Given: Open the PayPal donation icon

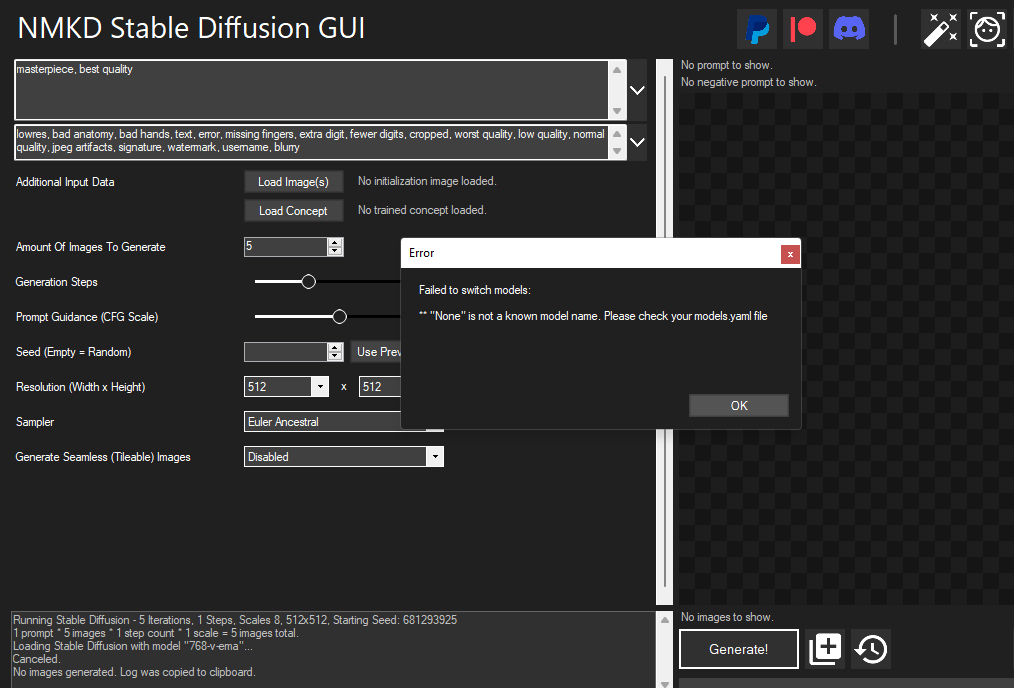Looking at the screenshot, I should (757, 30).
